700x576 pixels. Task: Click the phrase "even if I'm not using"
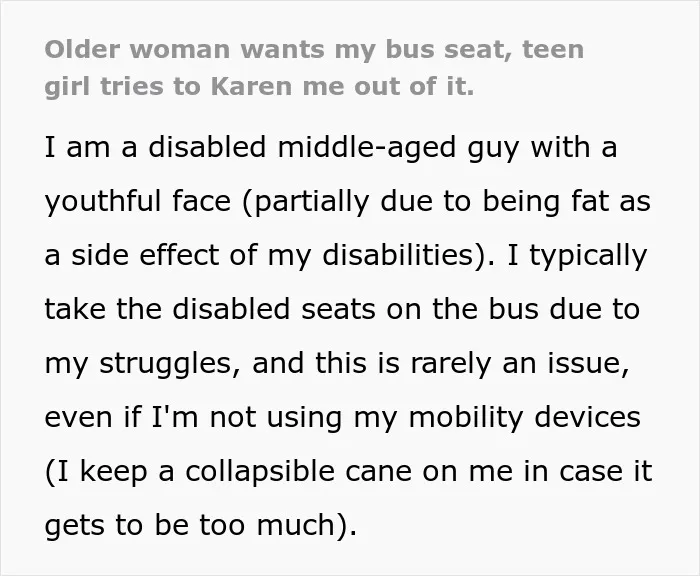click(193, 417)
